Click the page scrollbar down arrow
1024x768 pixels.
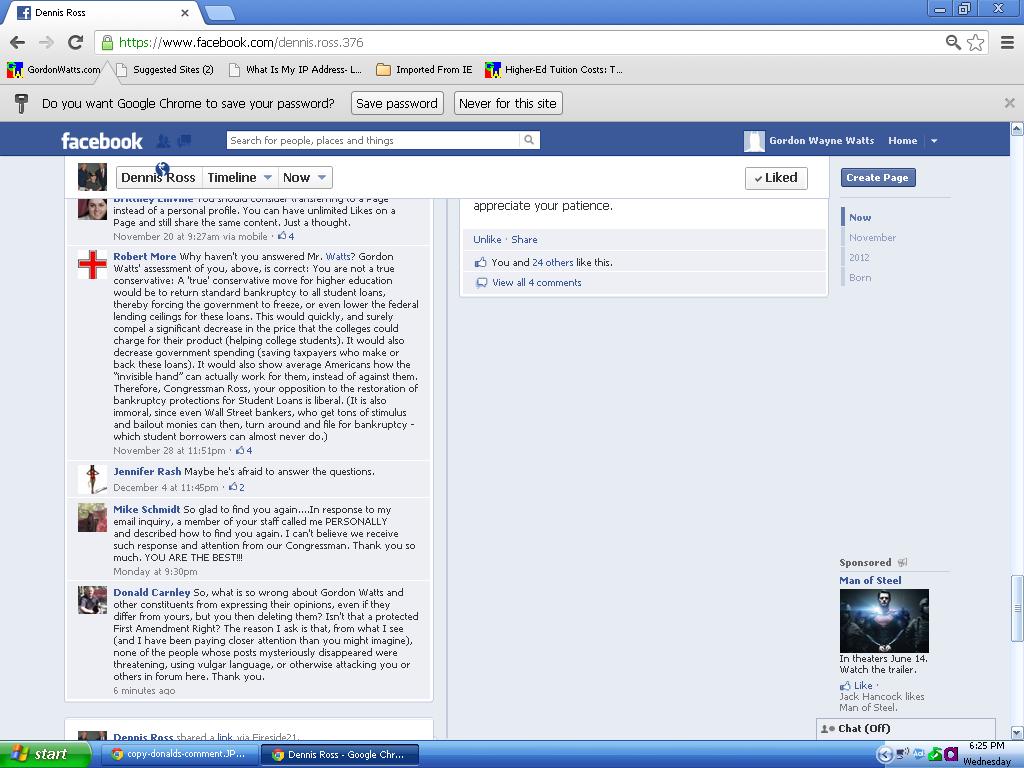pos(1017,733)
